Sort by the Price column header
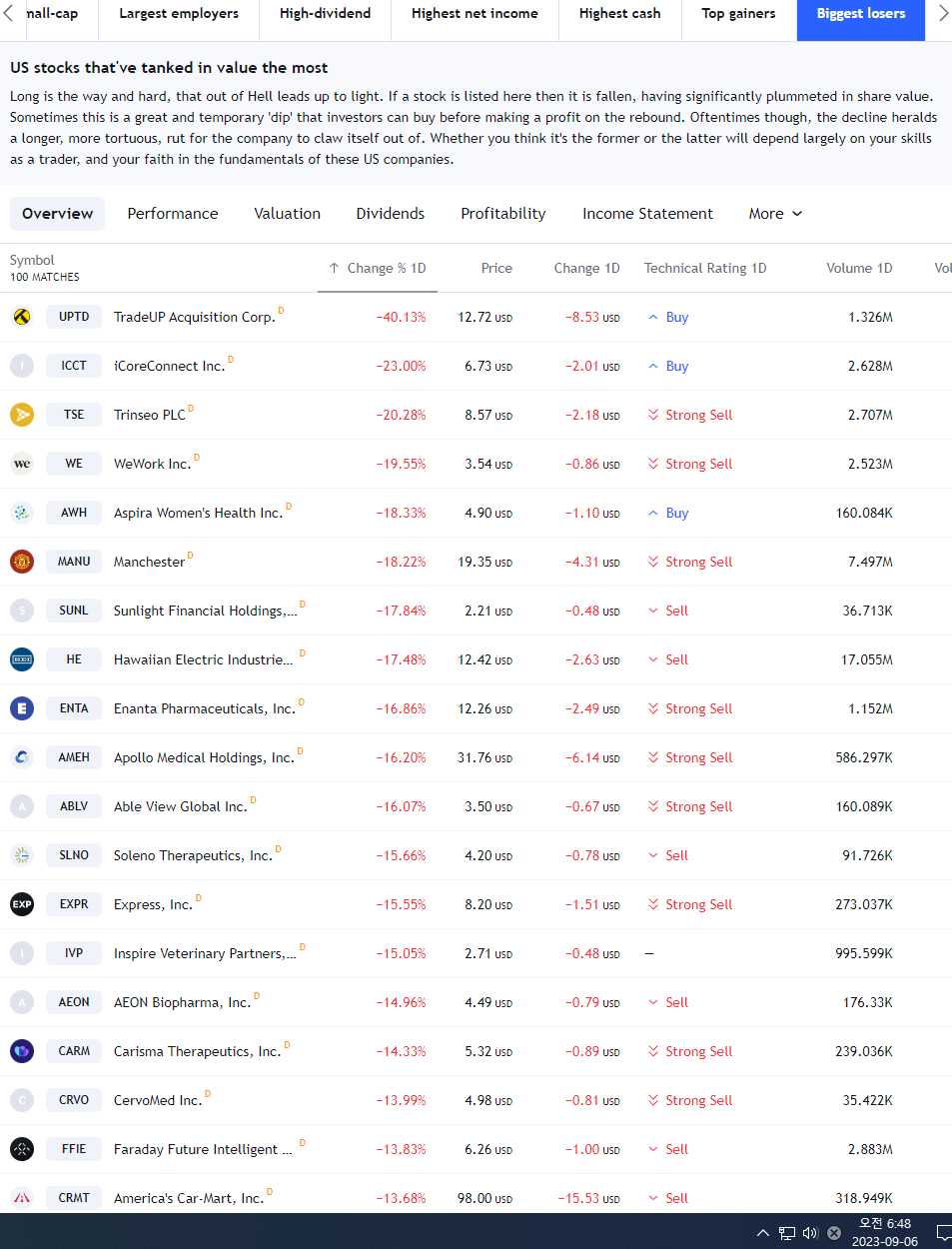This screenshot has width=952, height=1249. point(496,268)
